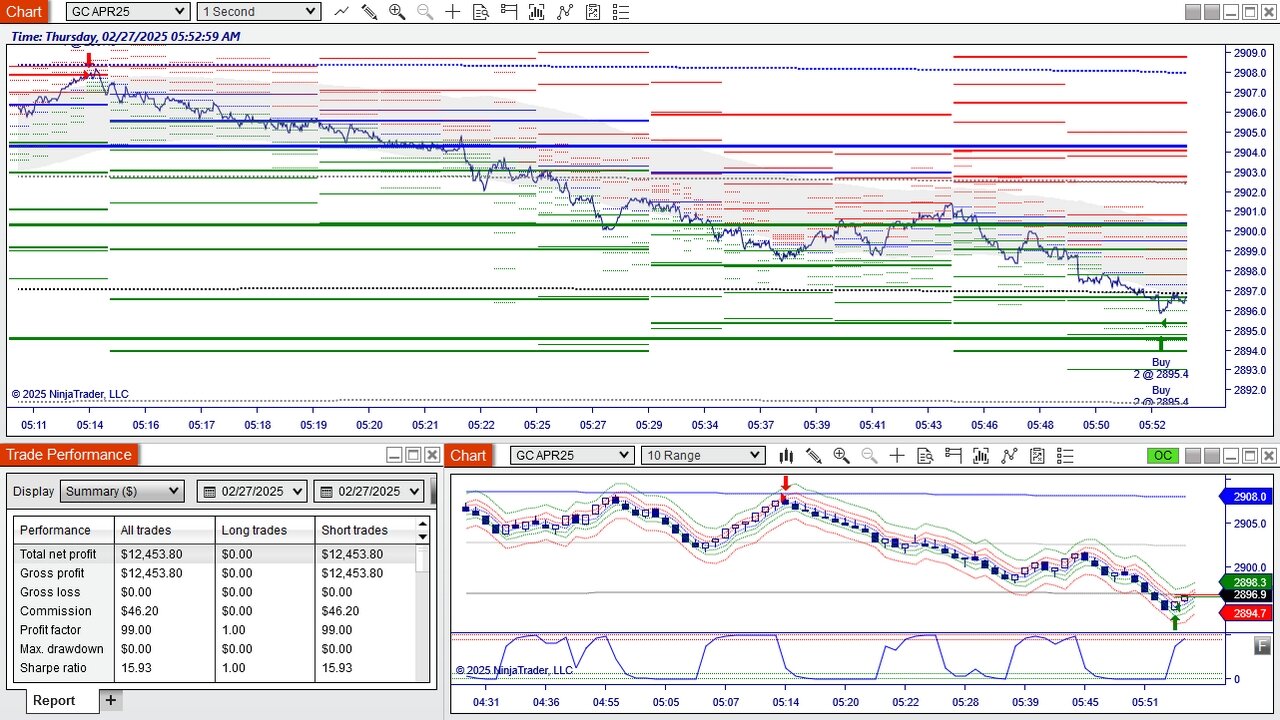Click the Sharpe ratio row label
The width and height of the screenshot is (1280, 720).
tap(53, 669)
